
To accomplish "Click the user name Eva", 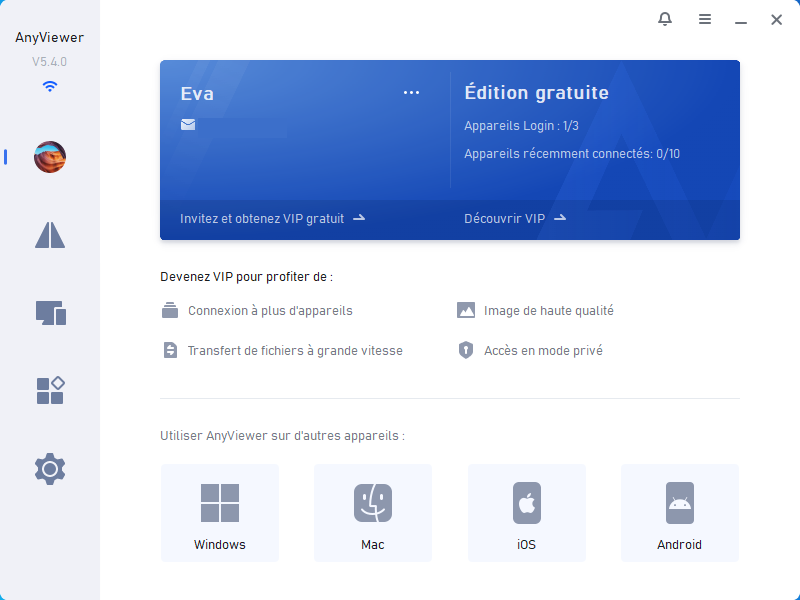I will pyautogui.click(x=197, y=94).
